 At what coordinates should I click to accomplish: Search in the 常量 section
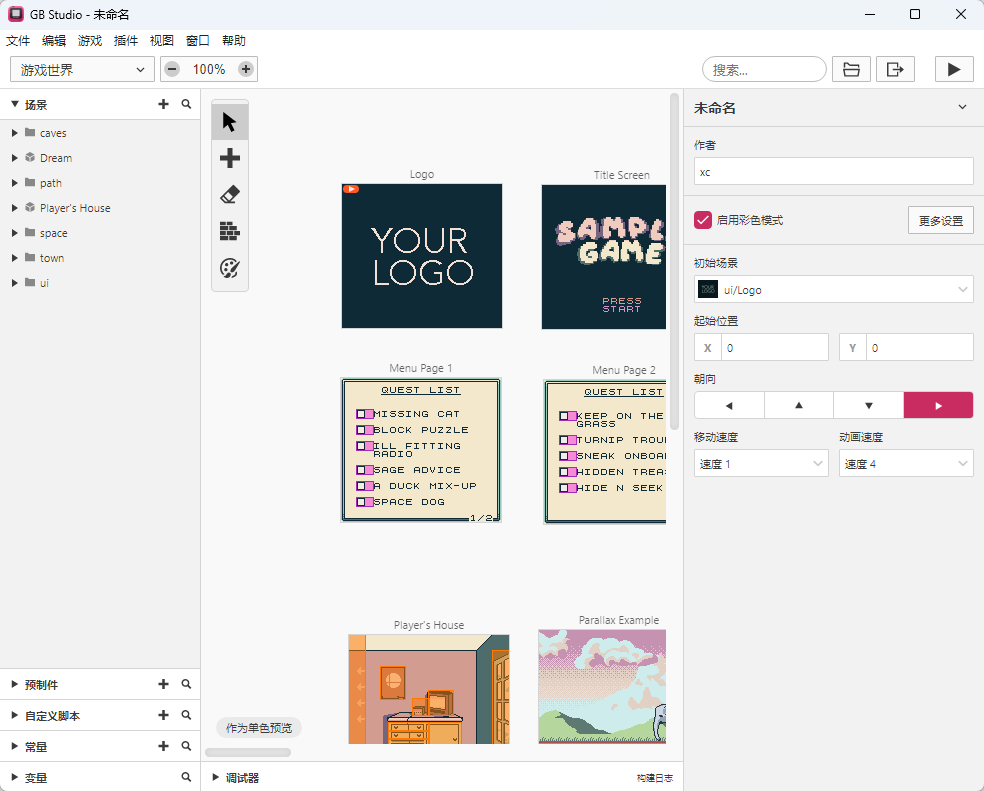(186, 746)
